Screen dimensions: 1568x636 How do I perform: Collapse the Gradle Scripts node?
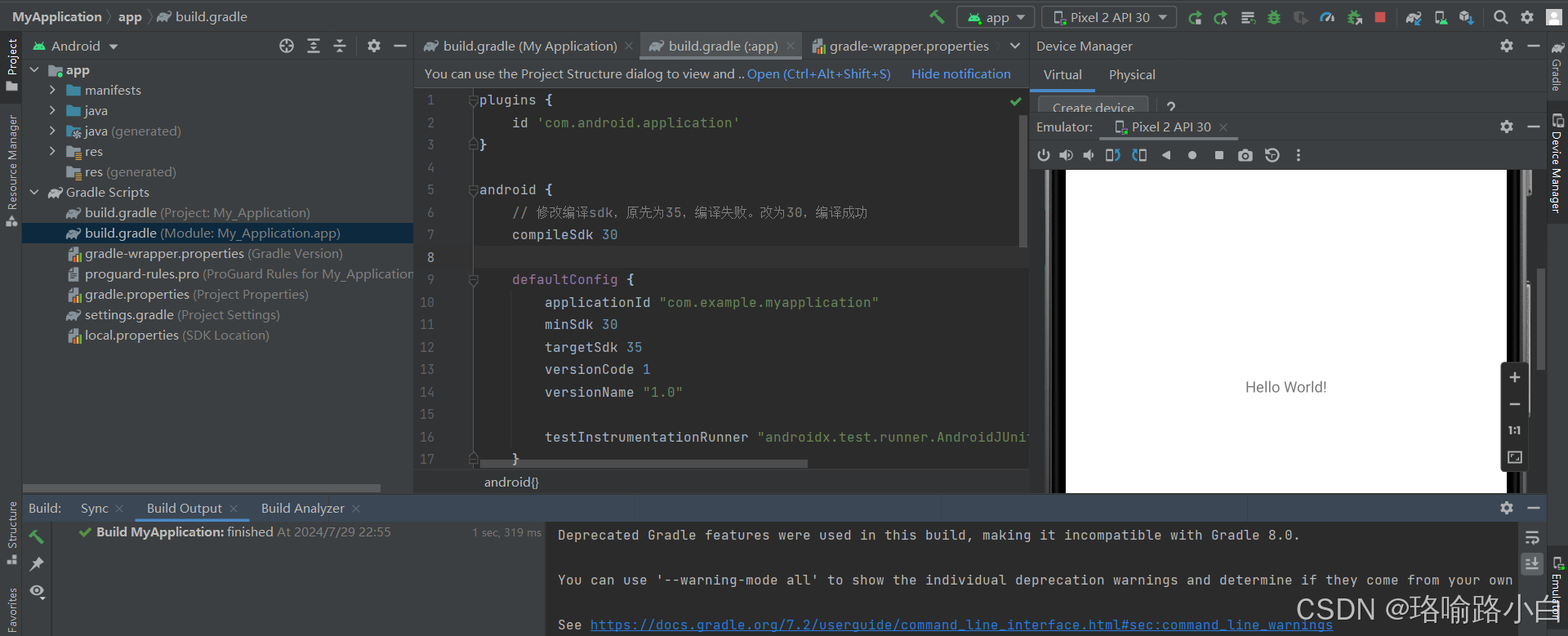coord(34,193)
